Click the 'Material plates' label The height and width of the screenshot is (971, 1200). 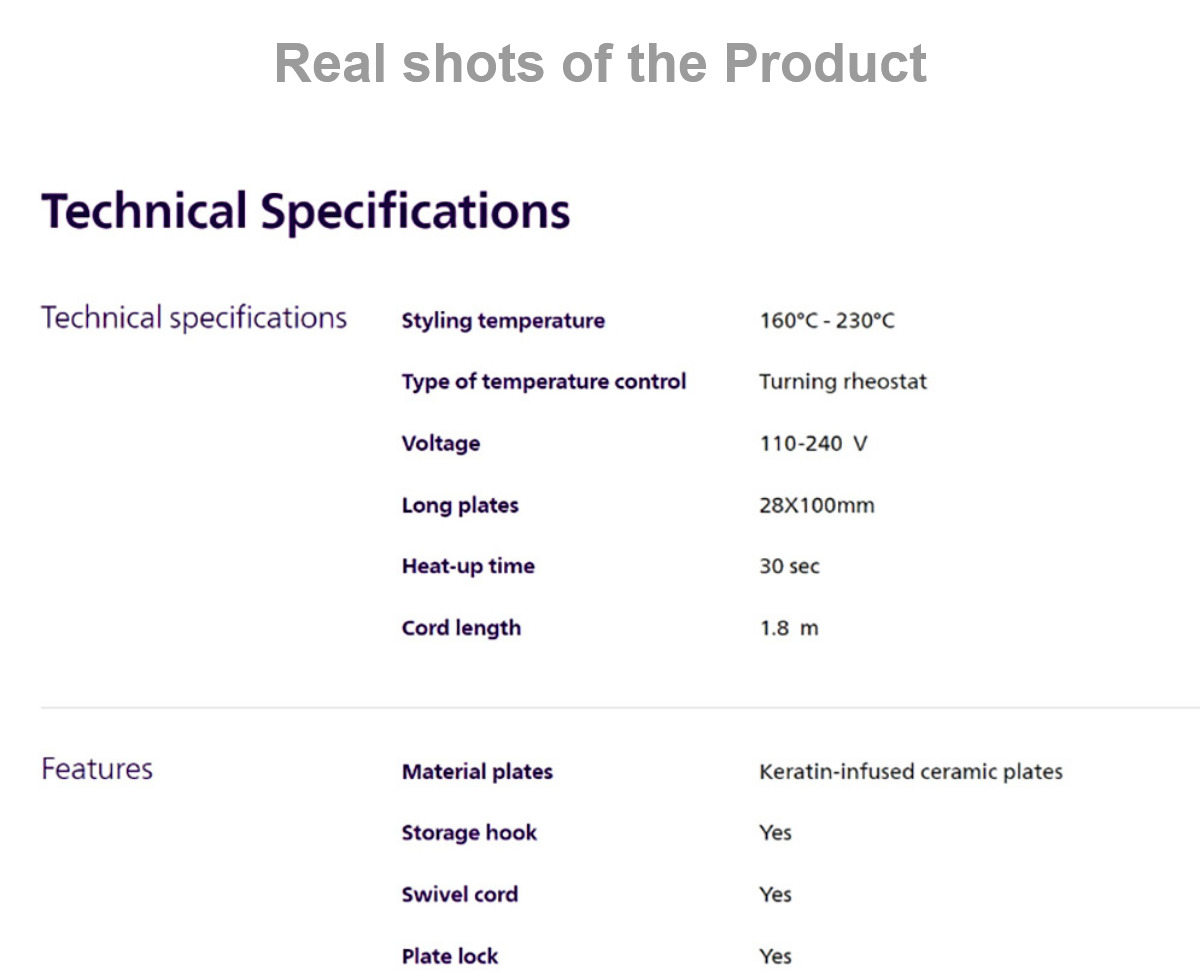pyautogui.click(x=477, y=772)
